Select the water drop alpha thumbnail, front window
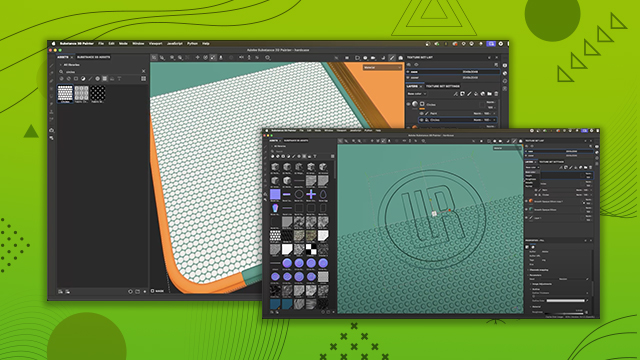Screen dimensions: 640x360 (x=323, y=194)
